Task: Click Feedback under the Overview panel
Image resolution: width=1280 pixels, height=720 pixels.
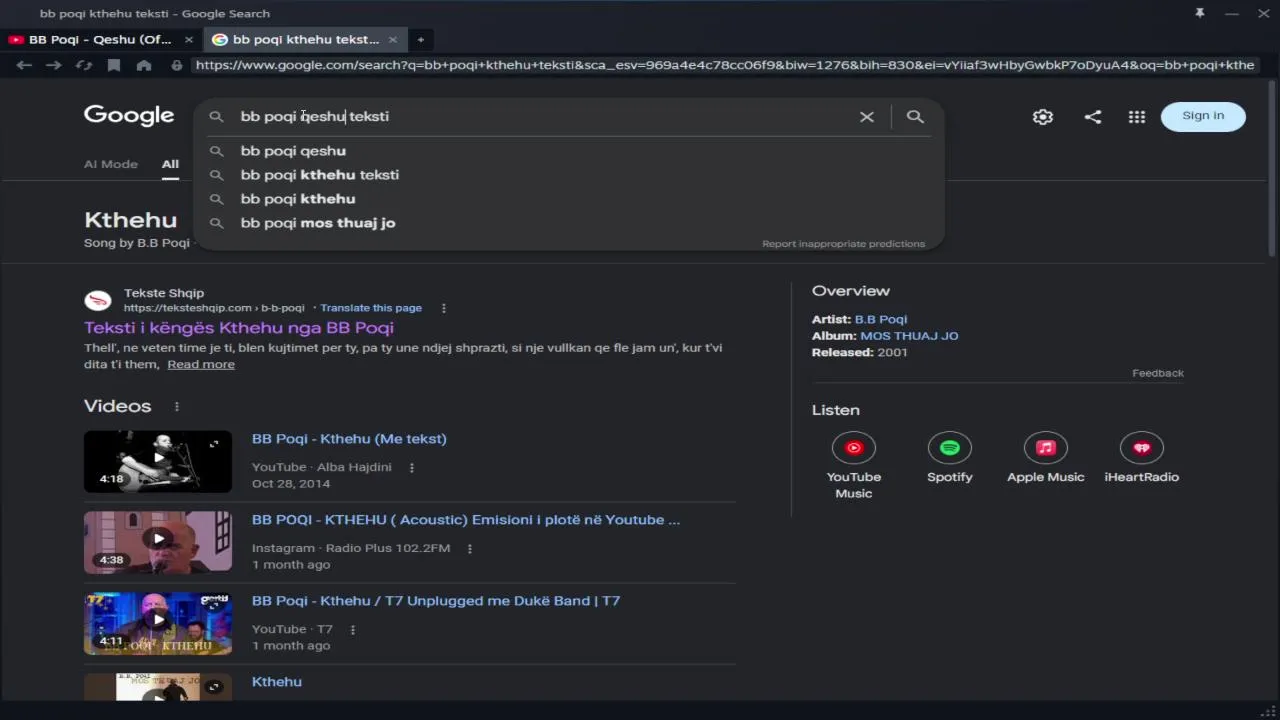Action: pyautogui.click(x=1158, y=373)
